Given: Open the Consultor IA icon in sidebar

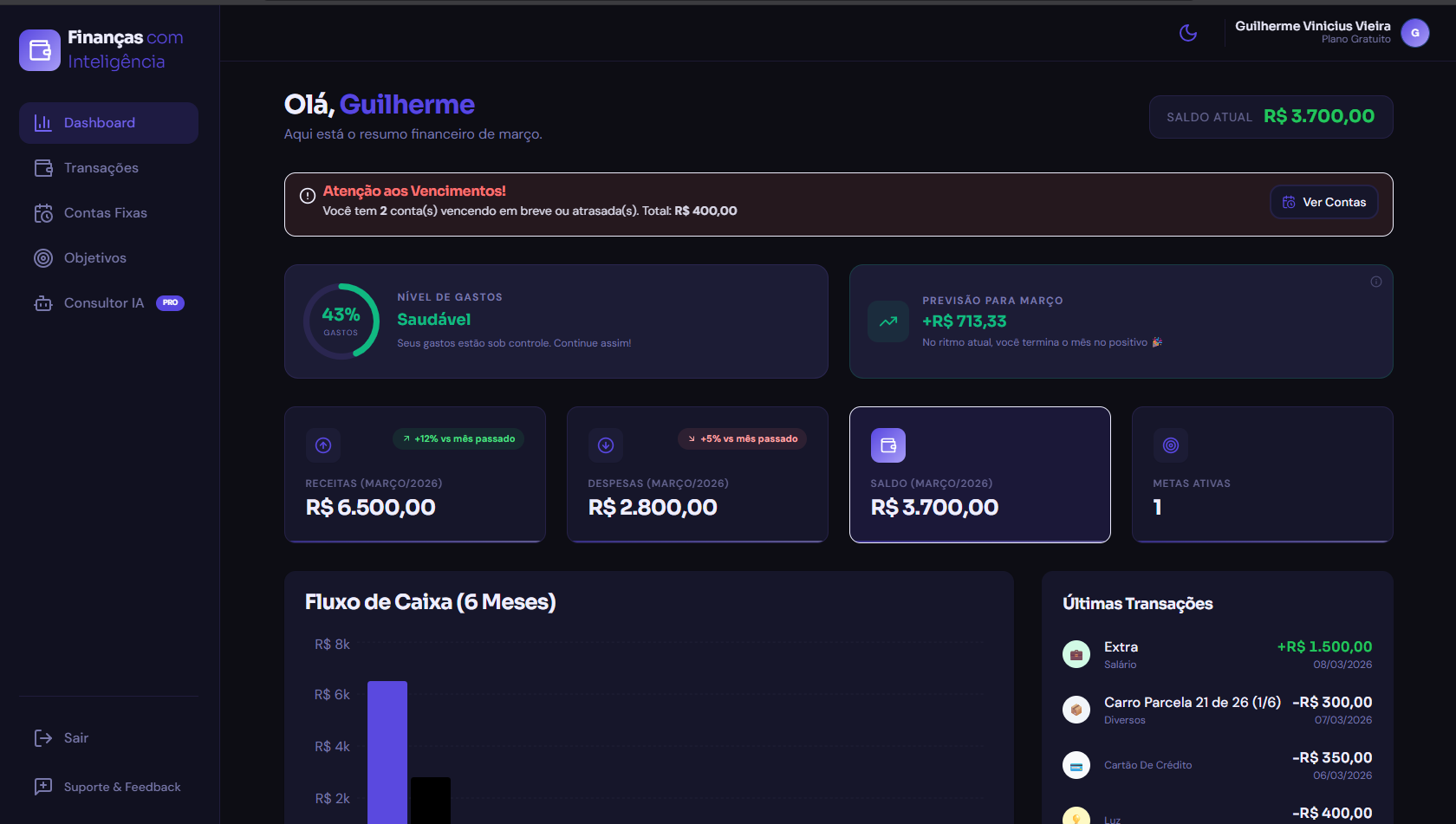Looking at the screenshot, I should pos(43,302).
